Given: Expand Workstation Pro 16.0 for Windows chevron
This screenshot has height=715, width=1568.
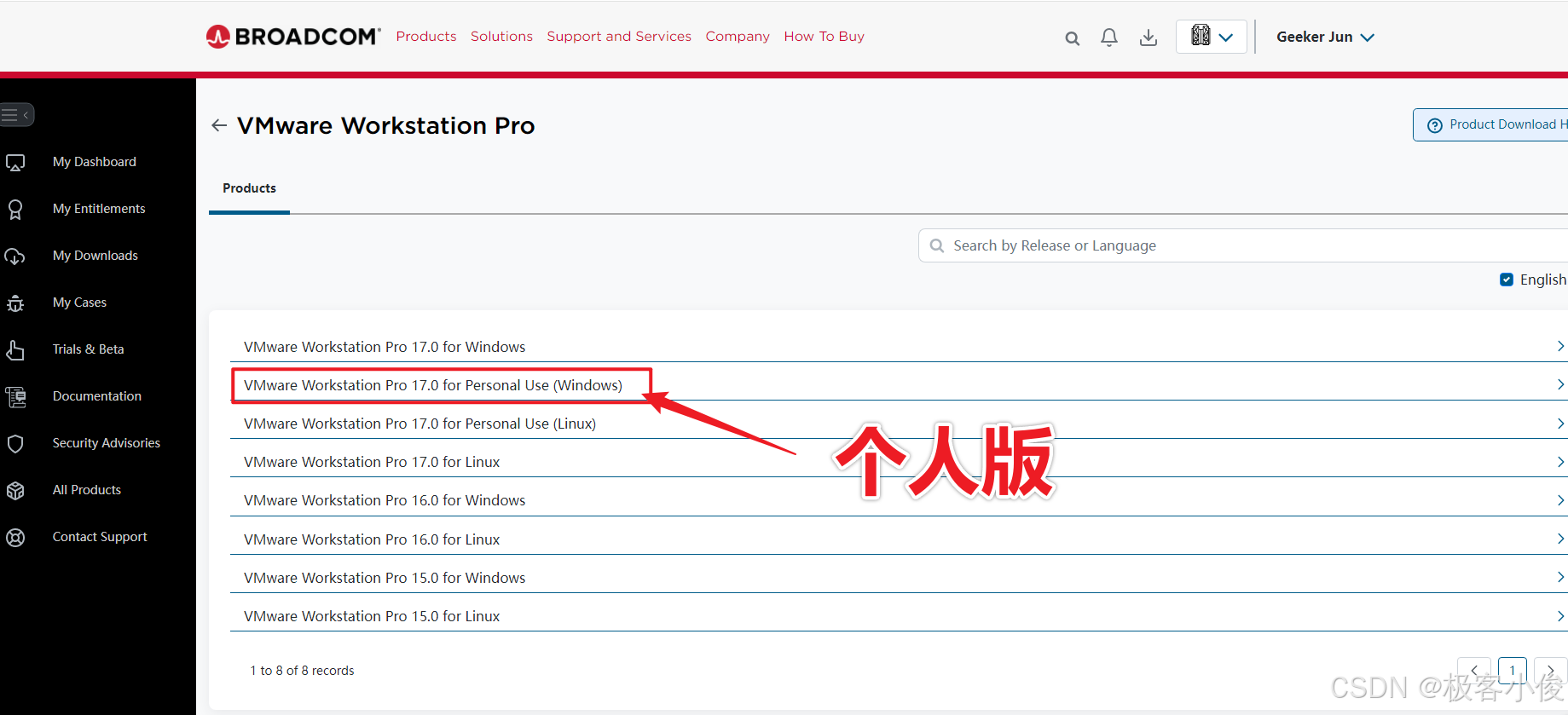Looking at the screenshot, I should [x=1560, y=500].
